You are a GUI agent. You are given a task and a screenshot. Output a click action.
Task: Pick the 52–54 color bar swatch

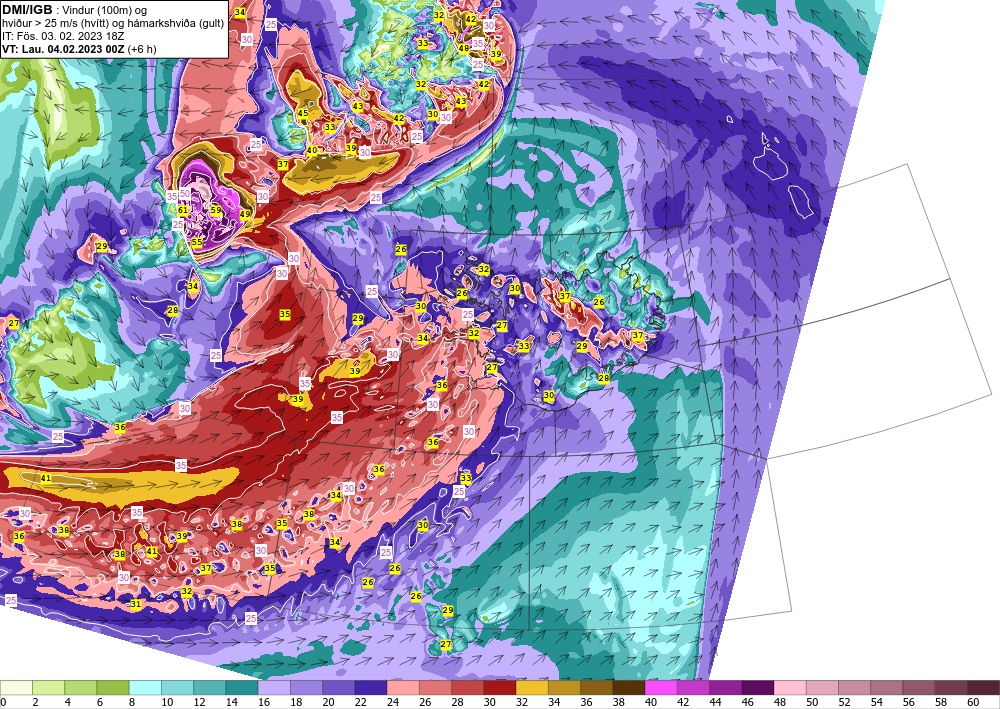click(x=855, y=687)
